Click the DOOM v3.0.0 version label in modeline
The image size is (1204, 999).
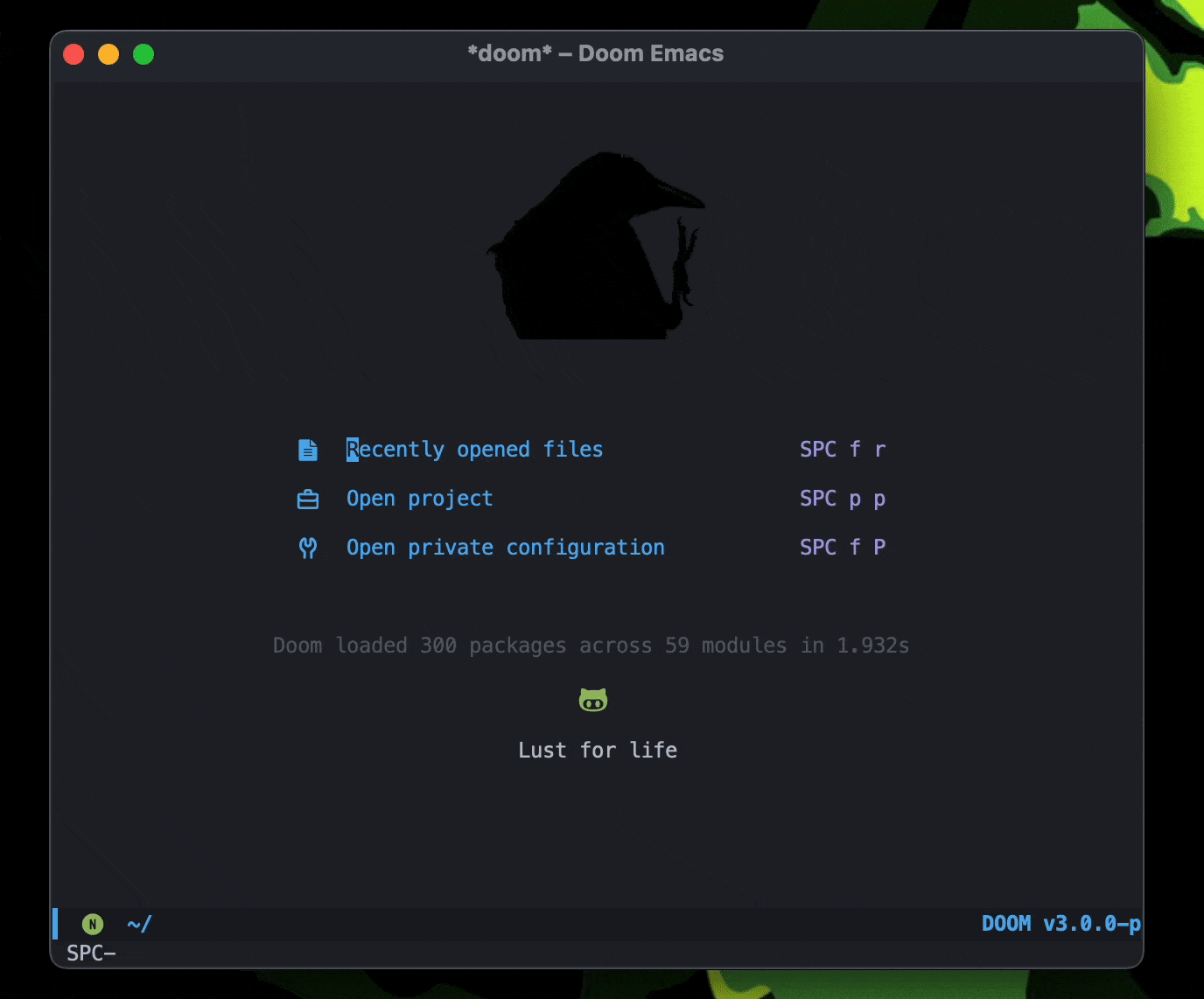pos(1061,924)
